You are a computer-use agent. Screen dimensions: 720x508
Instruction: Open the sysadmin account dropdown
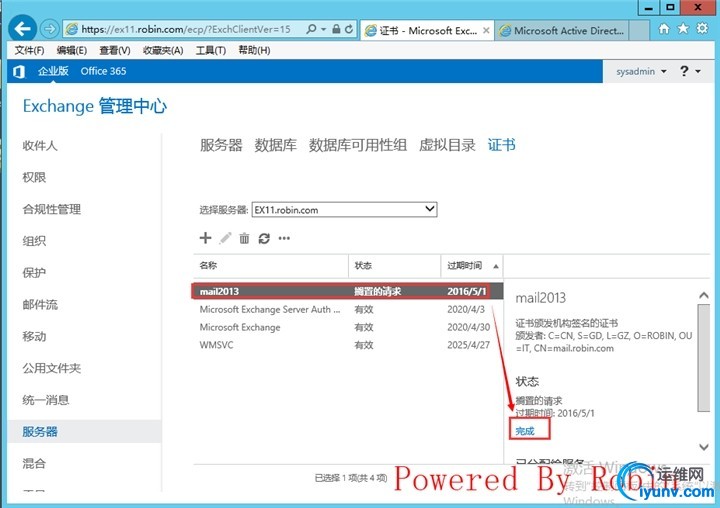point(641,72)
